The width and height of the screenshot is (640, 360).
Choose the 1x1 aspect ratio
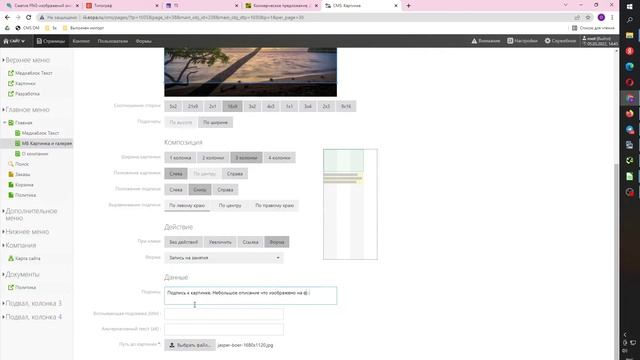click(289, 106)
